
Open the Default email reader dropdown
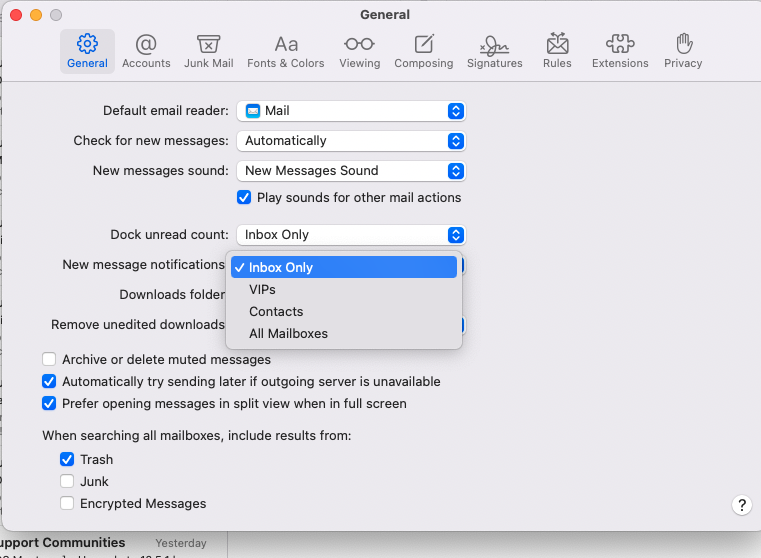[351, 111]
